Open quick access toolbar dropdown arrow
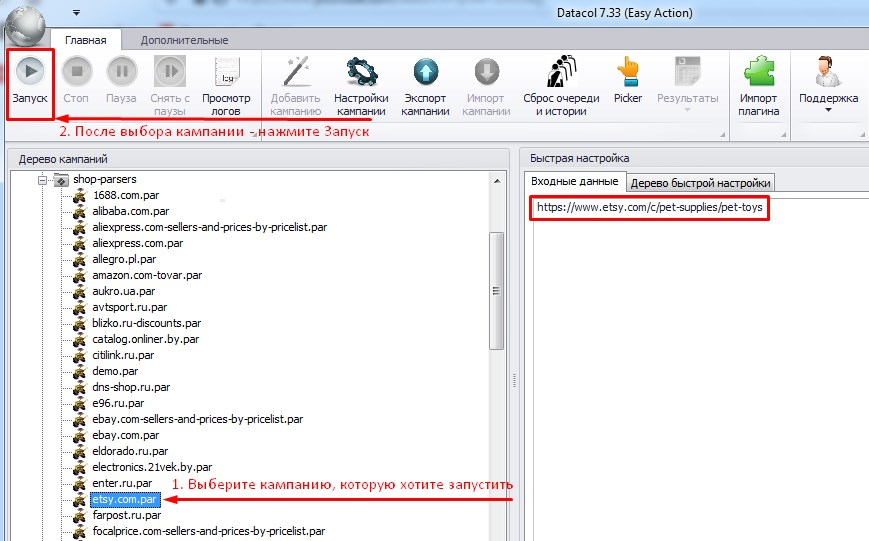This screenshot has width=869, height=541. click(x=76, y=12)
